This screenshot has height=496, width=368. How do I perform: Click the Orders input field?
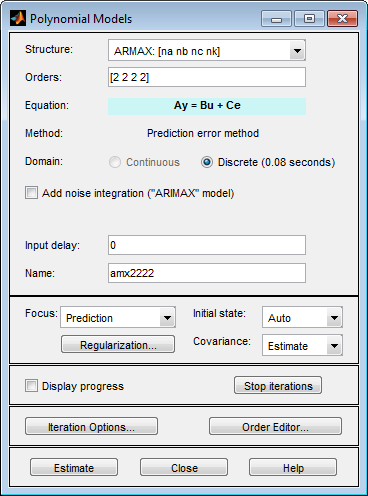[207, 77]
